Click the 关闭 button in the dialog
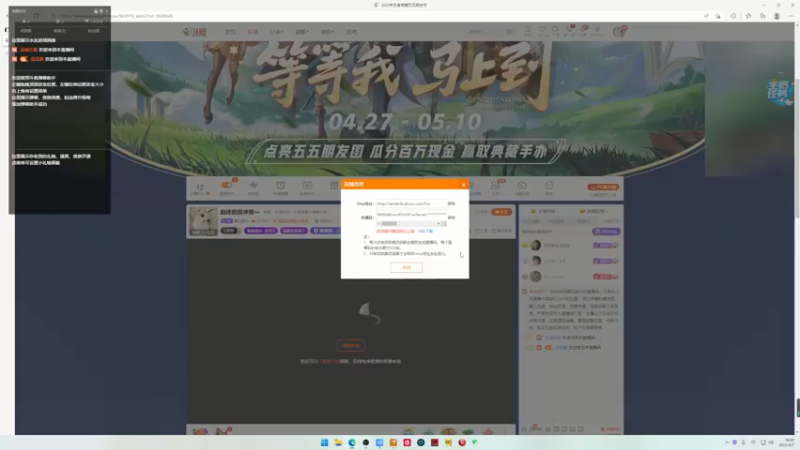This screenshot has height=450, width=800. point(407,267)
